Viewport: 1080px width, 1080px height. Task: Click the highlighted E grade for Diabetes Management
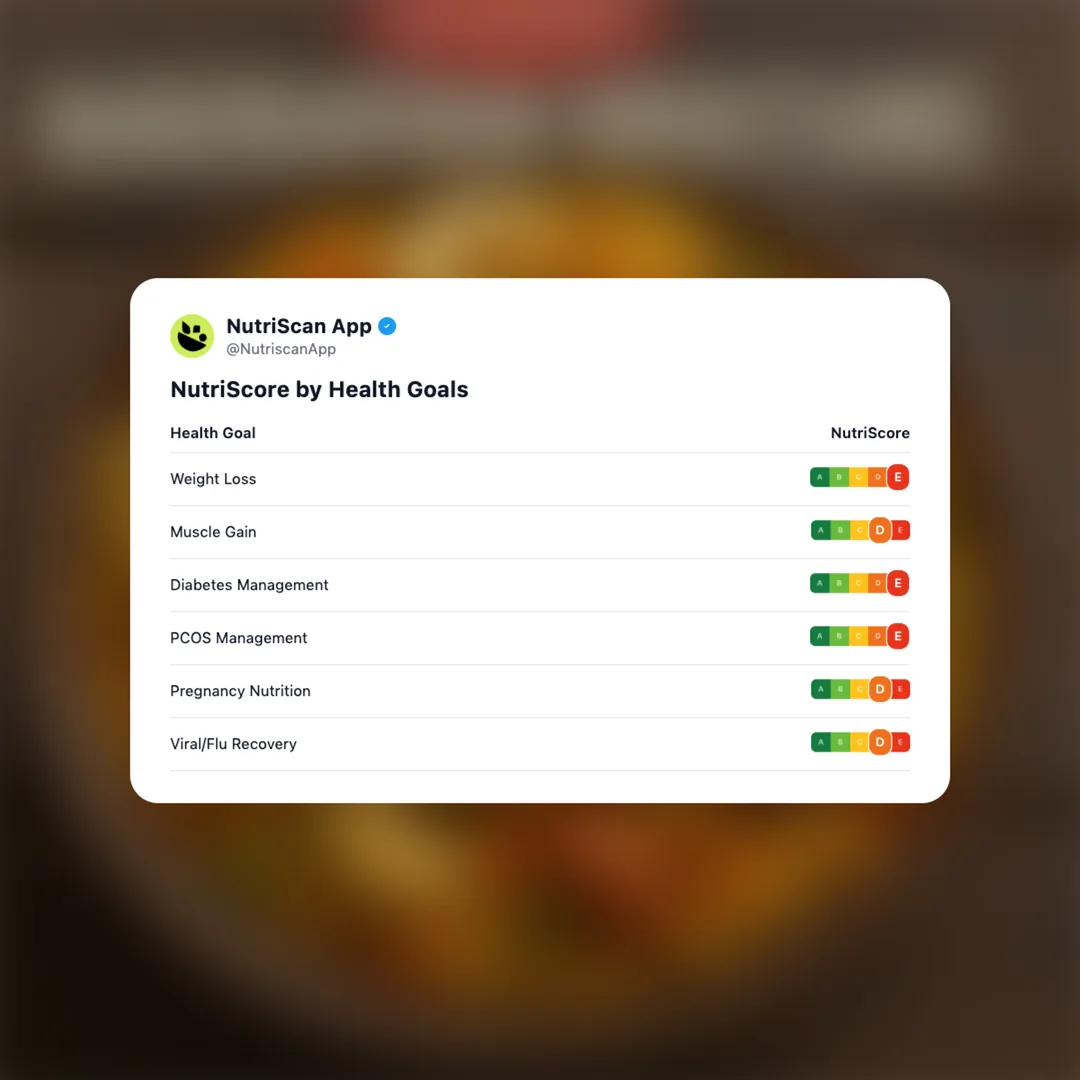[898, 584]
